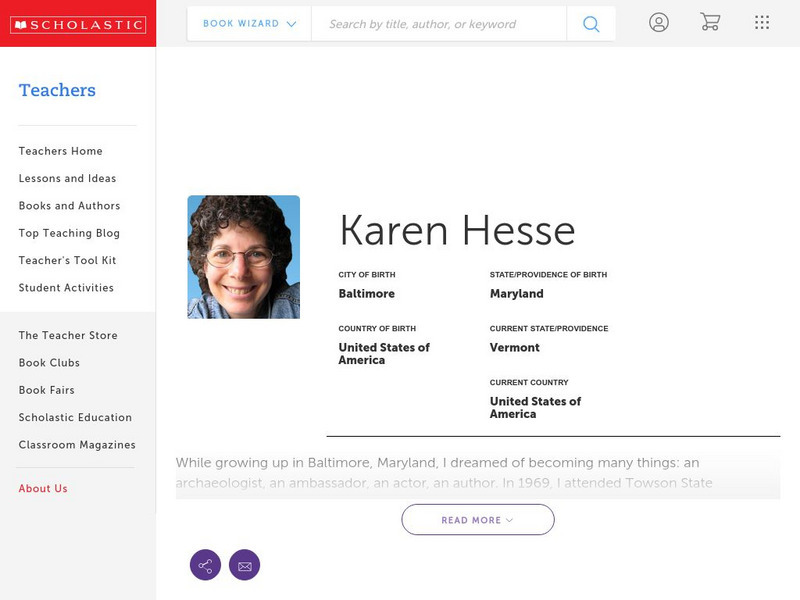The height and width of the screenshot is (600, 800).
Task: Open the user account icon
Action: pyautogui.click(x=658, y=22)
